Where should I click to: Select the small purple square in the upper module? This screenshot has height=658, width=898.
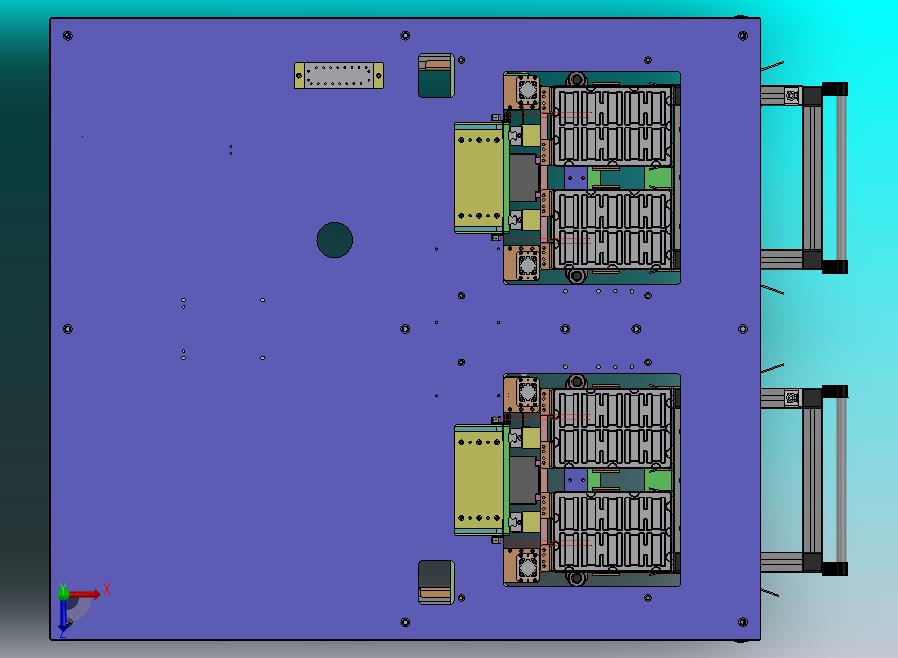click(576, 178)
